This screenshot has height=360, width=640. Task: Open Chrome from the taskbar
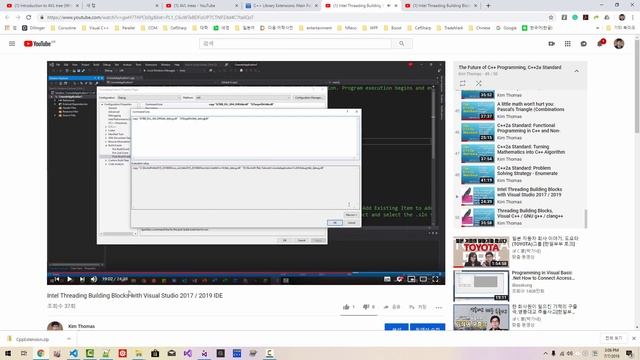click(40, 353)
